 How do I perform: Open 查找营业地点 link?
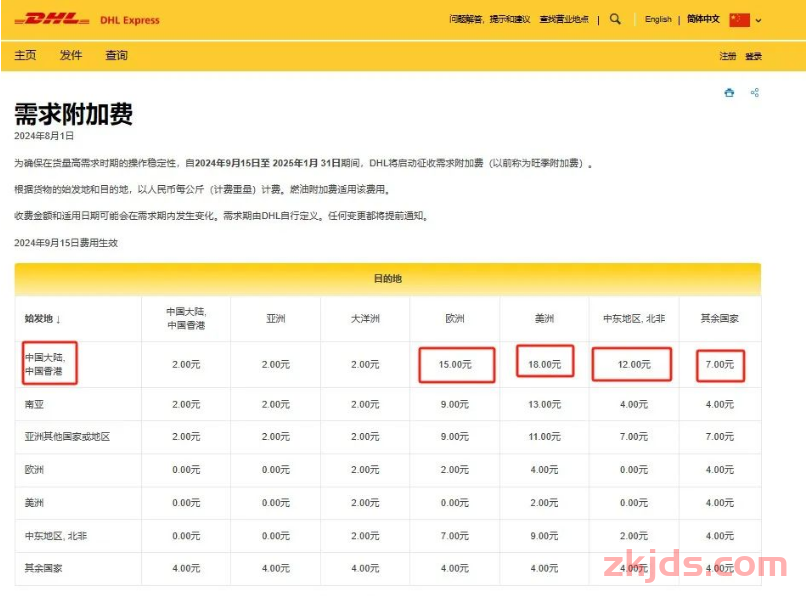pyautogui.click(x=564, y=20)
